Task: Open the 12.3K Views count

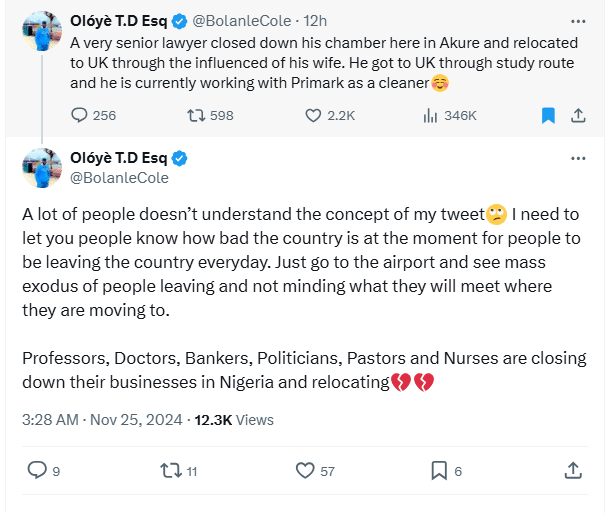Action: 233,420
